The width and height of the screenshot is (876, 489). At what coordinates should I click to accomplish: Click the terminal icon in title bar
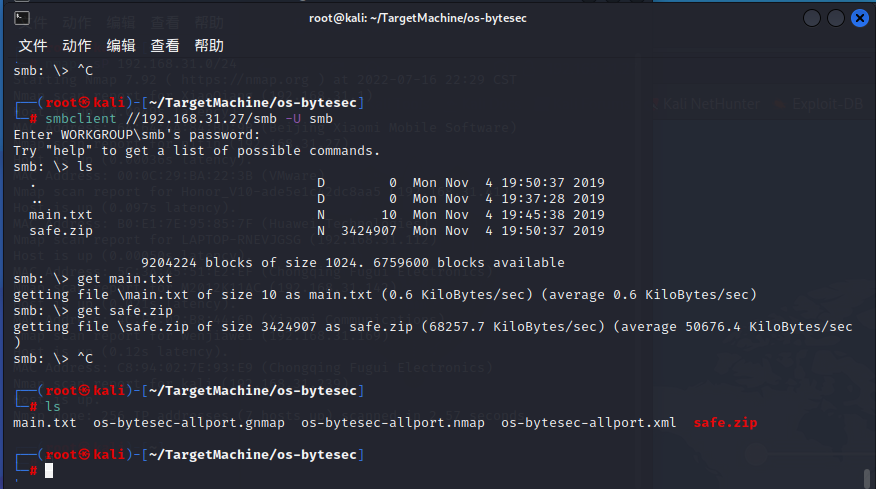point(22,18)
